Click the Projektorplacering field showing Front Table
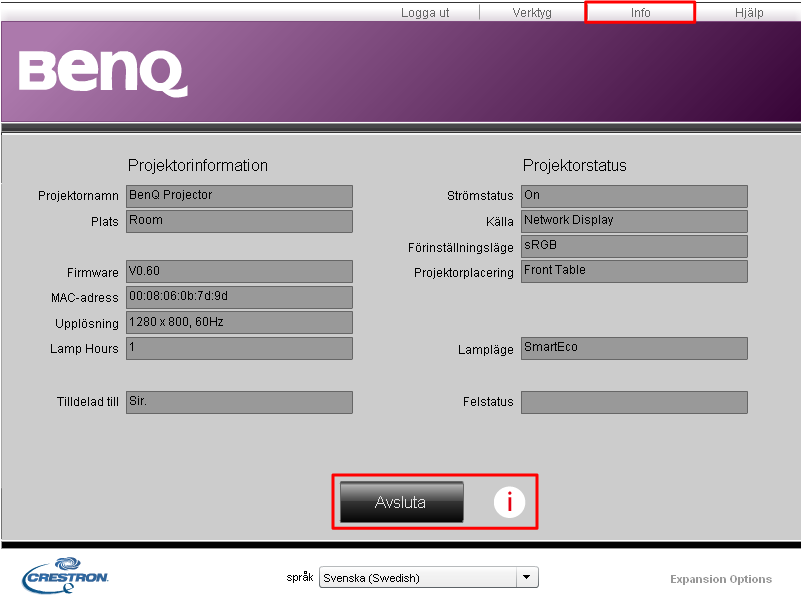 tap(634, 271)
